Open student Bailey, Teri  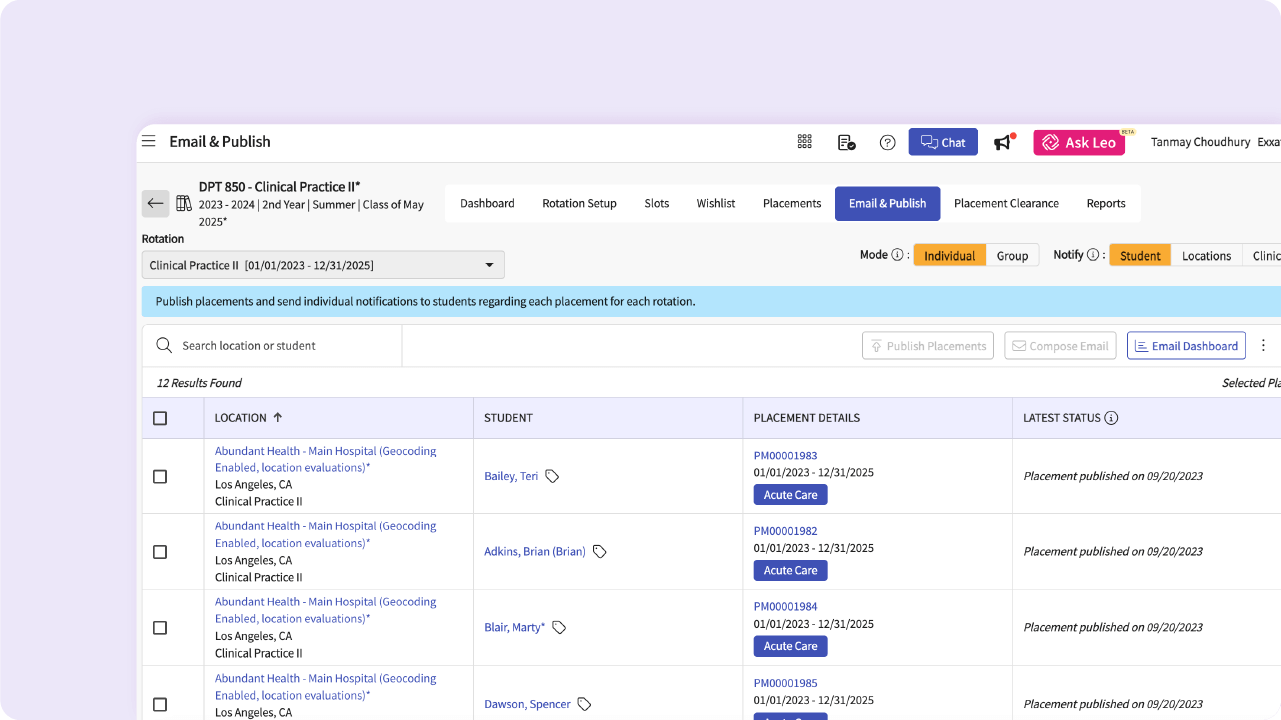[511, 476]
